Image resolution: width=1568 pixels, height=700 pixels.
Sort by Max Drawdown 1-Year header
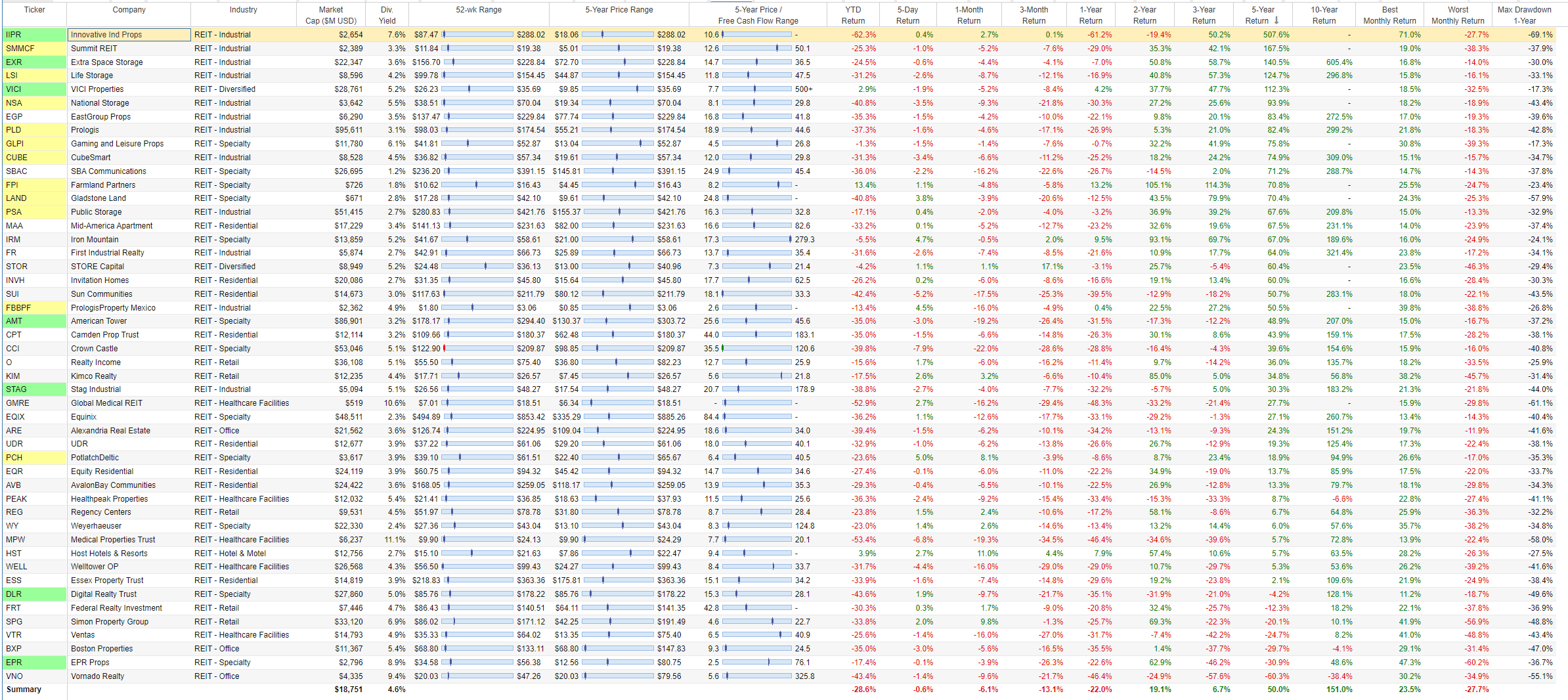[x=1525, y=14]
